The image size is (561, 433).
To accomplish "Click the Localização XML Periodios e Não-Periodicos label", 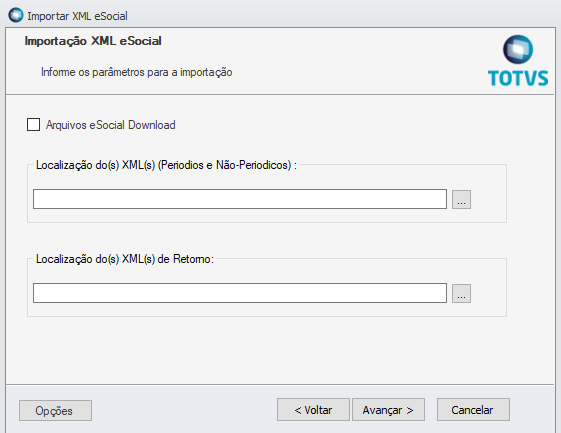I will [166, 165].
